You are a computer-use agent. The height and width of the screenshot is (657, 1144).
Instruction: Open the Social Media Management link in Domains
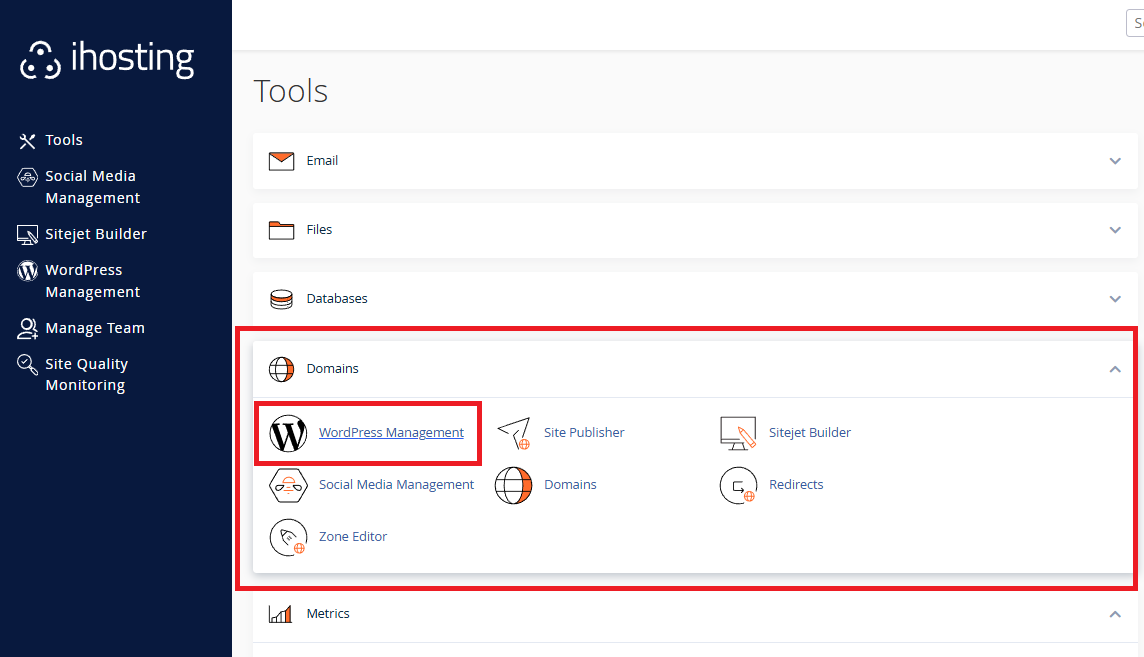(x=396, y=484)
